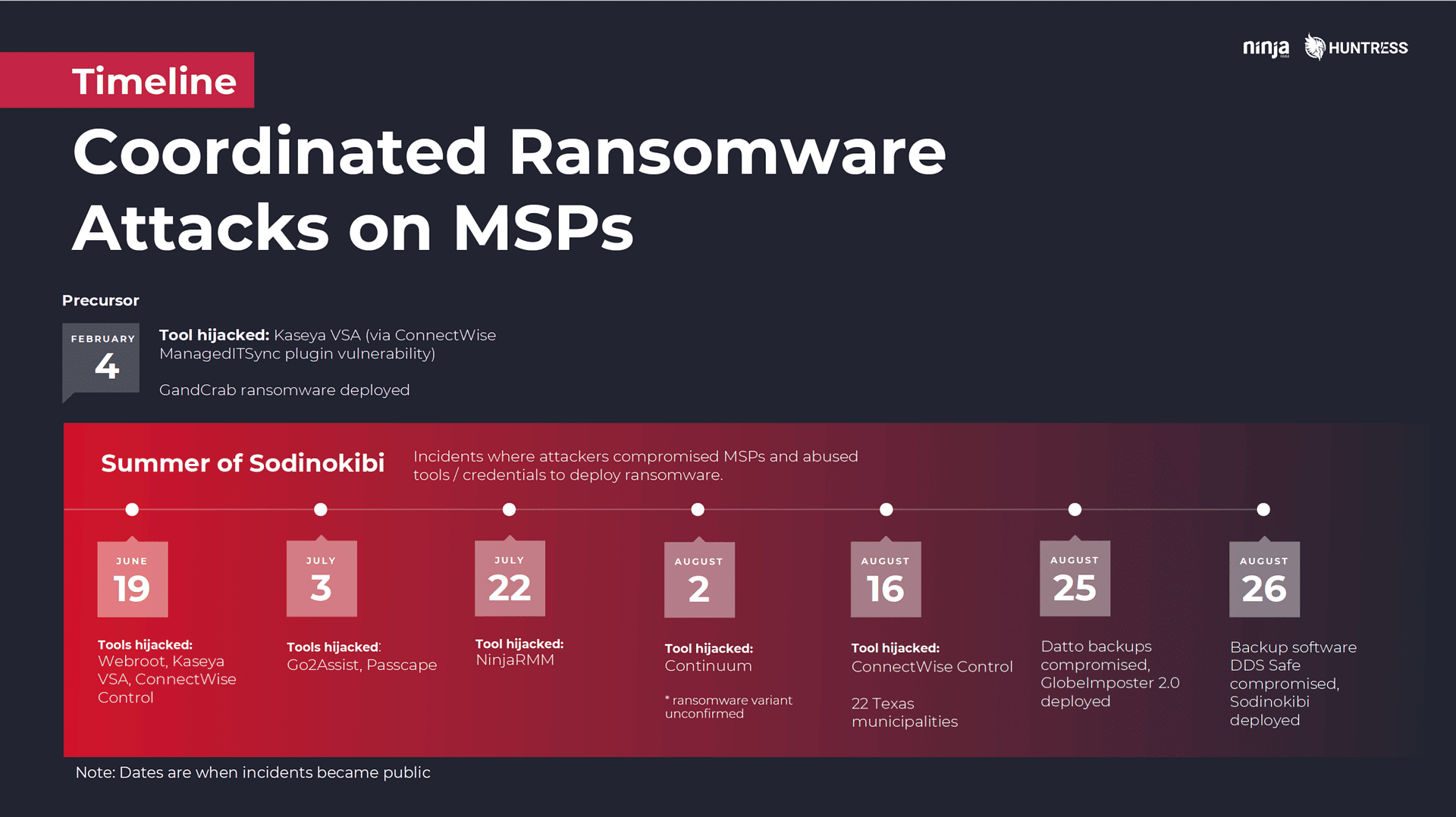Click 'NinjaRMM' text
The height and width of the screenshot is (817, 1456).
pos(515,659)
